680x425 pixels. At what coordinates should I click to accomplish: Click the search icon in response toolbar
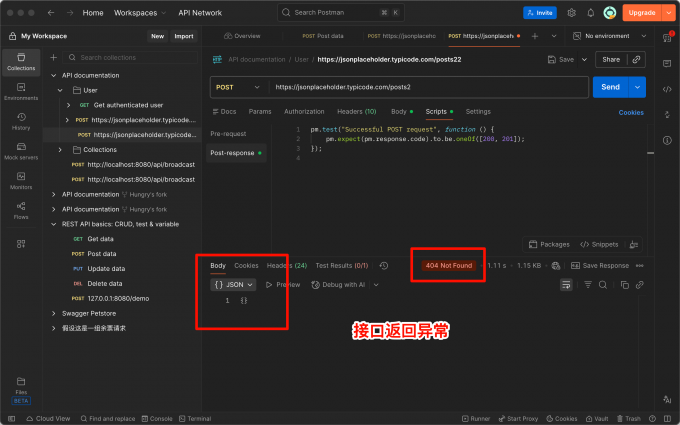(603, 285)
